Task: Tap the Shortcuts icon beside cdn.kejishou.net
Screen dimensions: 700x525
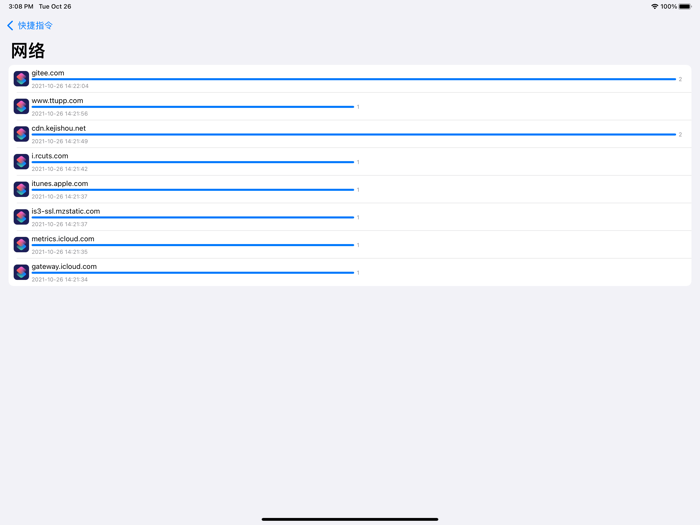Action: point(21,134)
